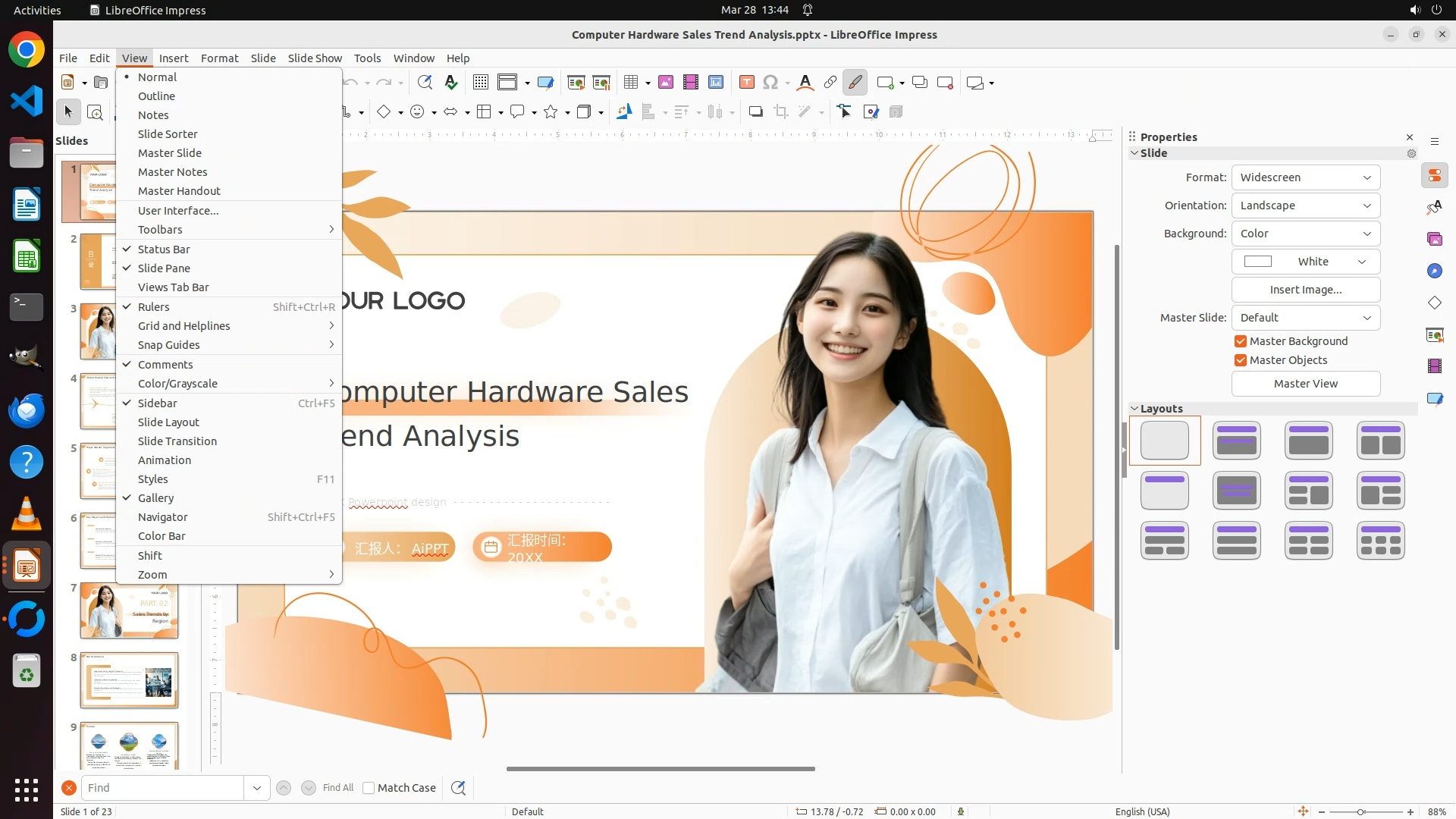
Task: Click the Insert Special Character omega icon
Action: (x=770, y=83)
